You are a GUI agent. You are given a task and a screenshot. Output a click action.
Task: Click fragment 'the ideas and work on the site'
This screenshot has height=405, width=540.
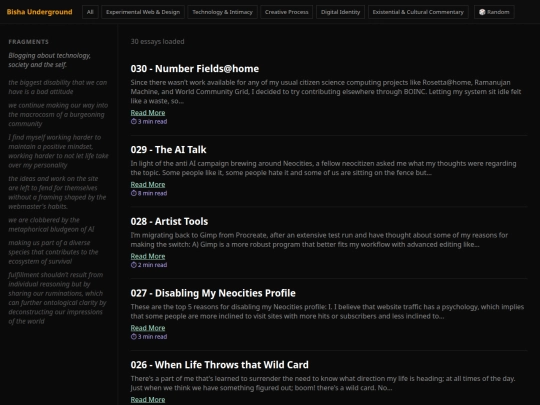(x=57, y=193)
